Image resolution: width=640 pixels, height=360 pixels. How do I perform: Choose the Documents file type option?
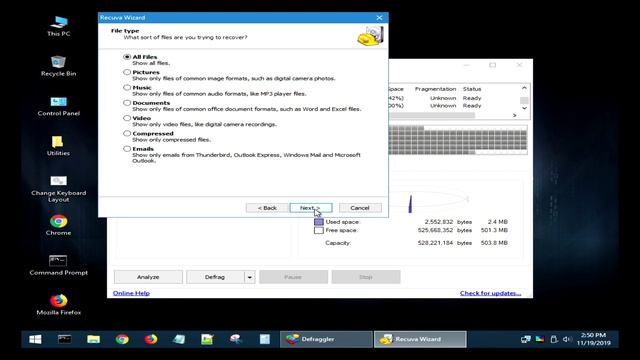[x=127, y=103]
